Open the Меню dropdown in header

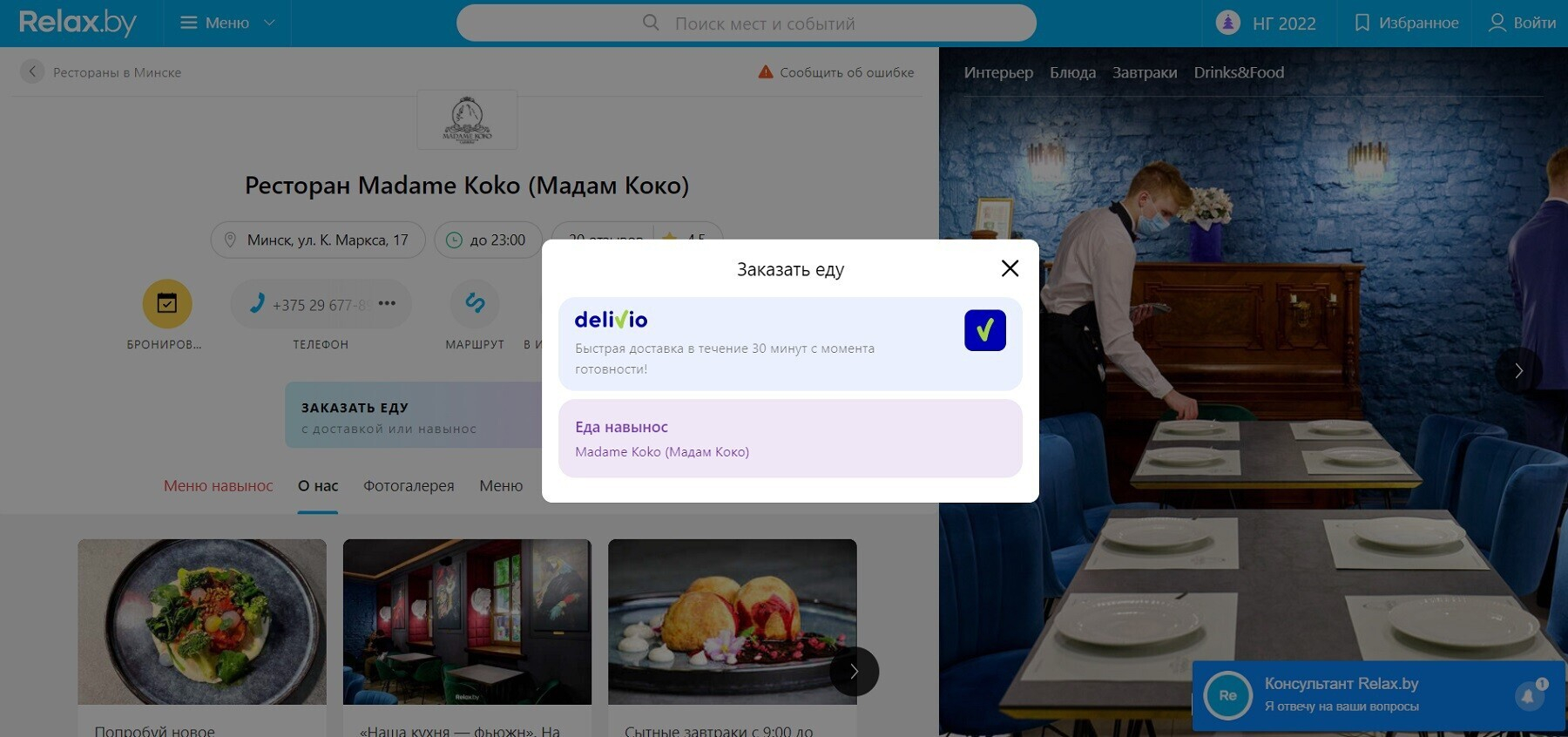[227, 23]
